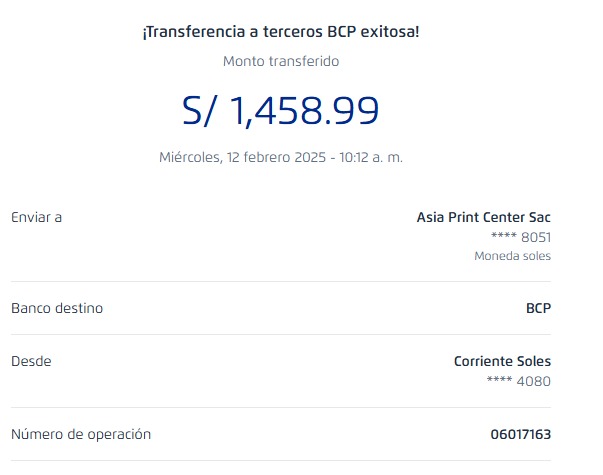Screen dimensions: 603x475
Task: Select recipient name Asia Print Center Sac
Action: (483, 217)
